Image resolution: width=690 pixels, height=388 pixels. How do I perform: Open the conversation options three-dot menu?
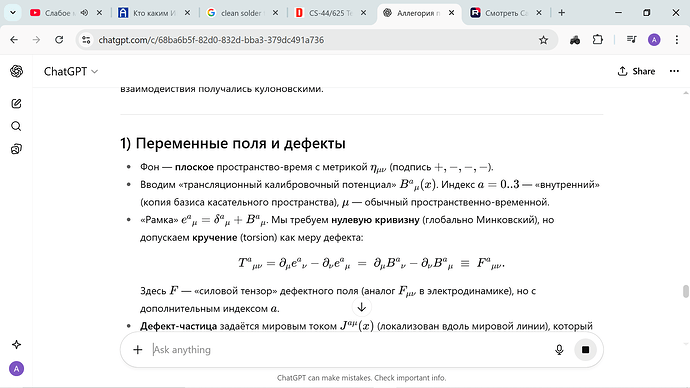pyautogui.click(x=674, y=71)
